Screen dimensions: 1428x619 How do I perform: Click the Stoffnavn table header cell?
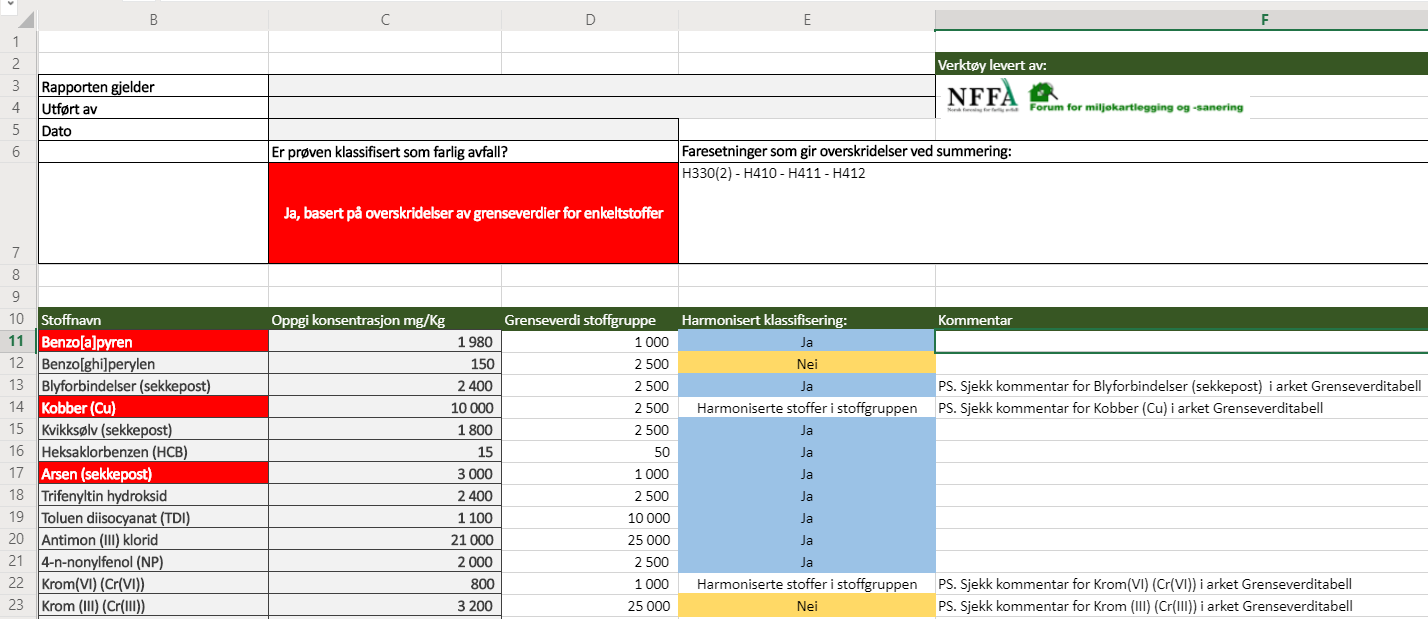click(152, 320)
